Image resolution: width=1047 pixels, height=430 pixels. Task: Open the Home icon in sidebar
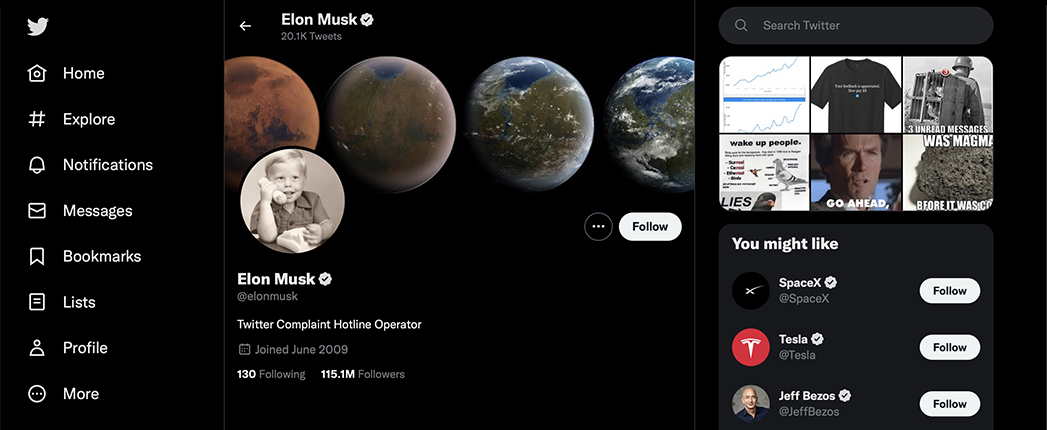(37, 73)
